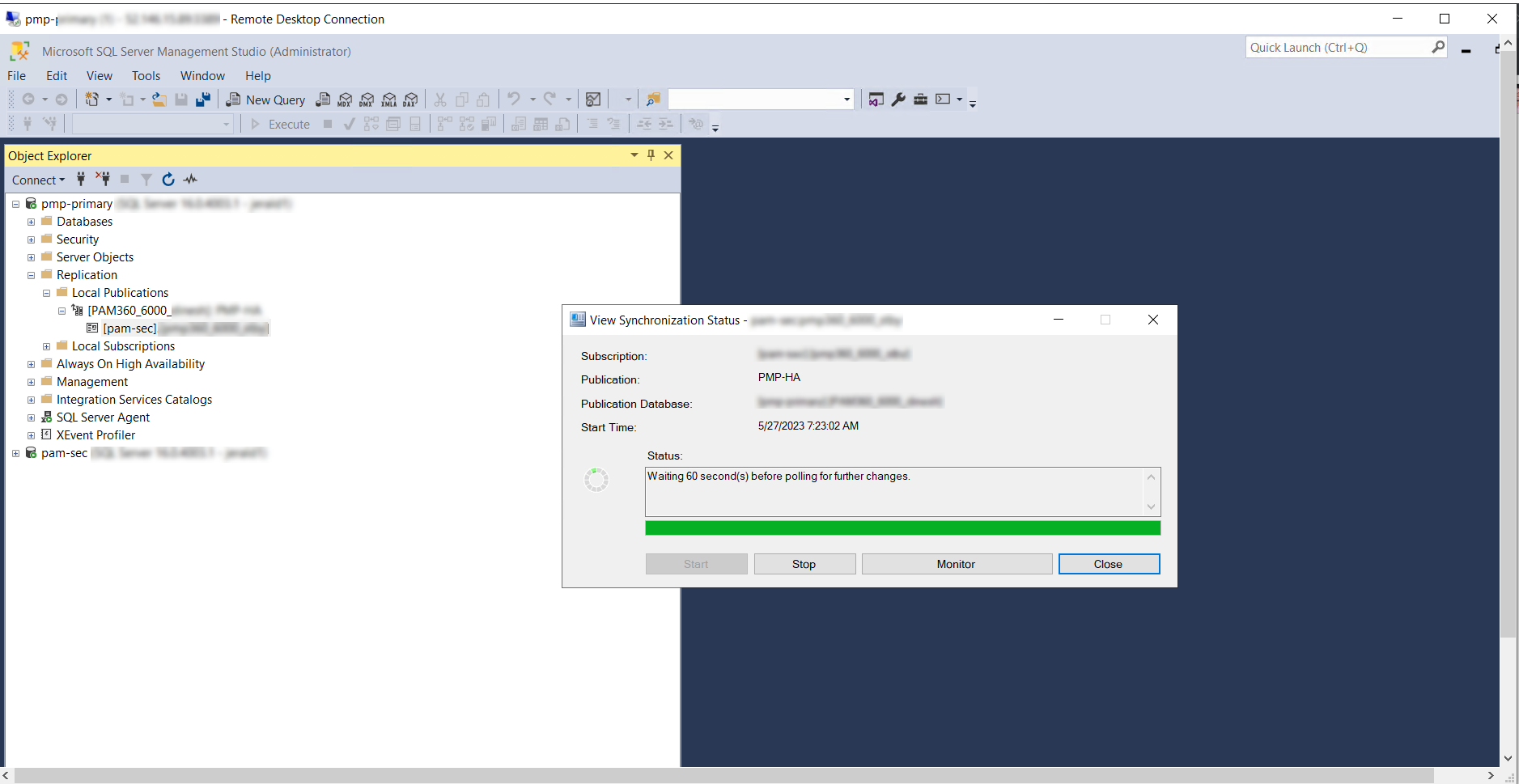This screenshot has width=1519, height=784.
Task: Click the Start button in synchronization dialog
Action: pyautogui.click(x=696, y=564)
